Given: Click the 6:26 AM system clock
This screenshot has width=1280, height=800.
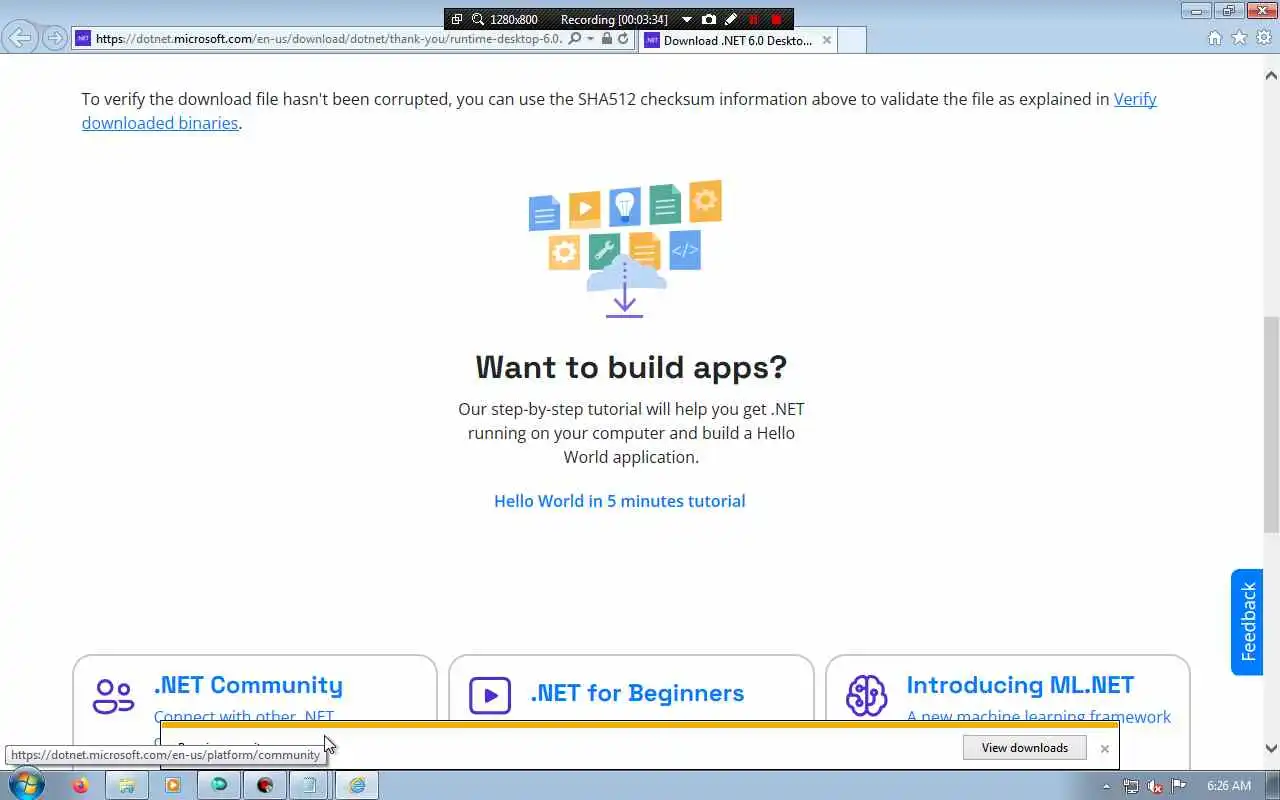Looking at the screenshot, I should click(x=1229, y=786).
